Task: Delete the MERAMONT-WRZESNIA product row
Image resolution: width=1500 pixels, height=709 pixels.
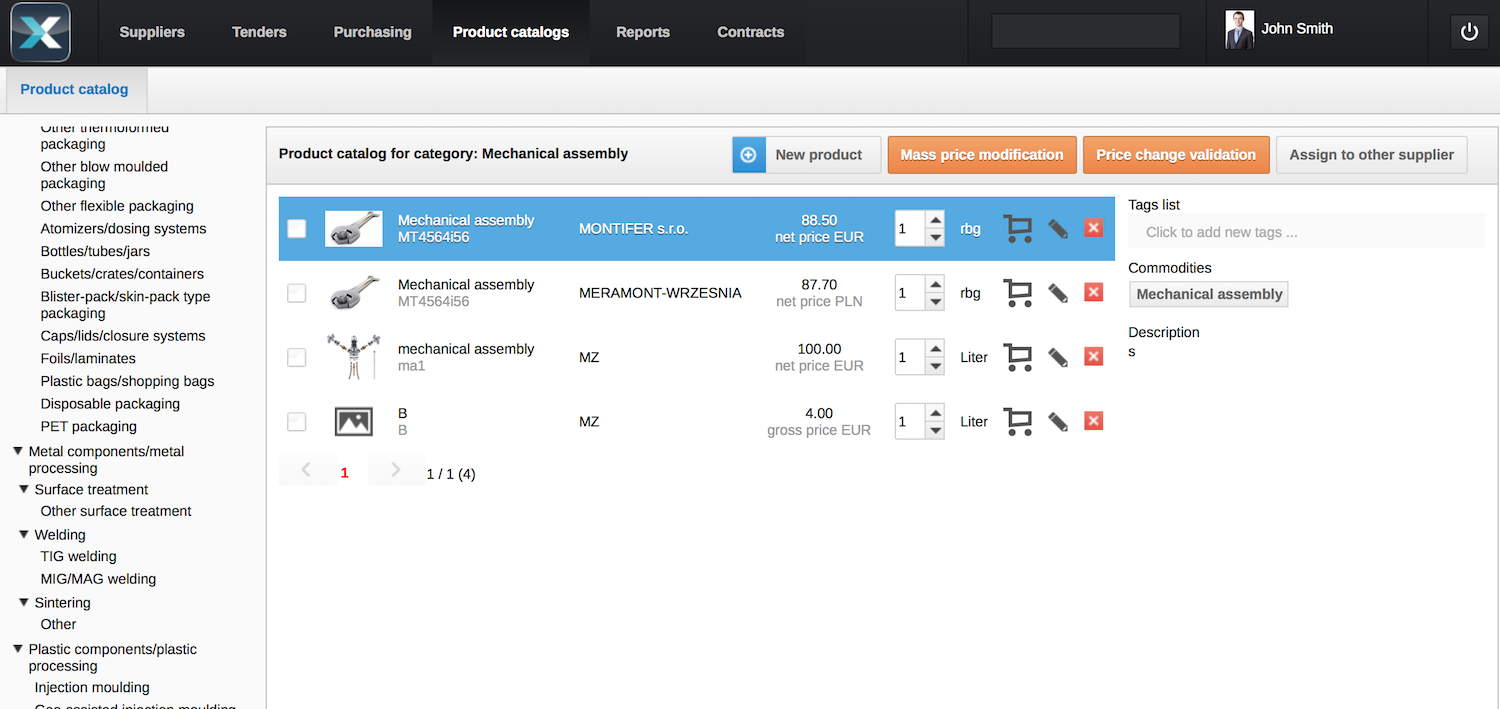Action: (1093, 292)
